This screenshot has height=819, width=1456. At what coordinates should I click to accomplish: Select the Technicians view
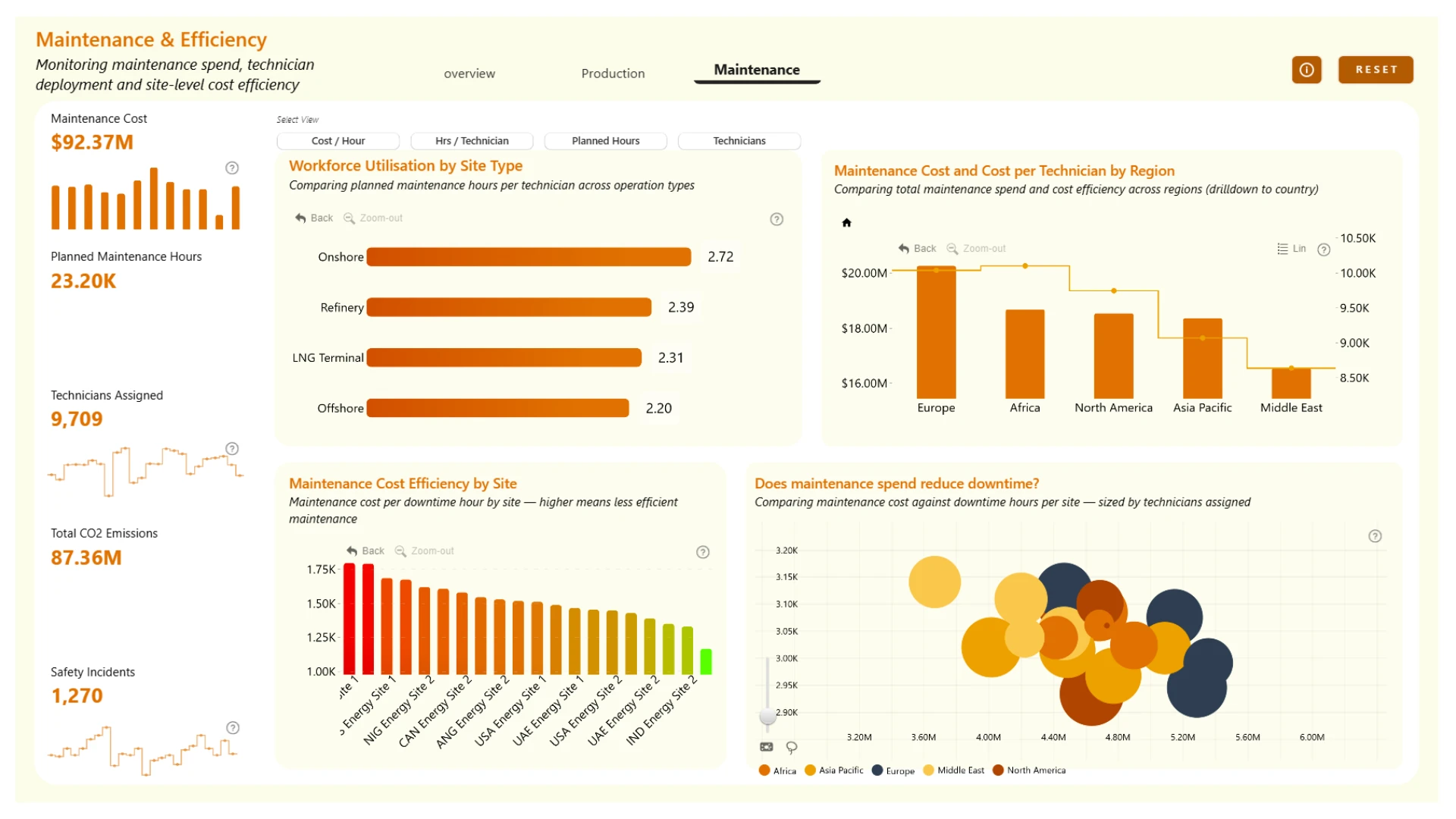pyautogui.click(x=739, y=141)
